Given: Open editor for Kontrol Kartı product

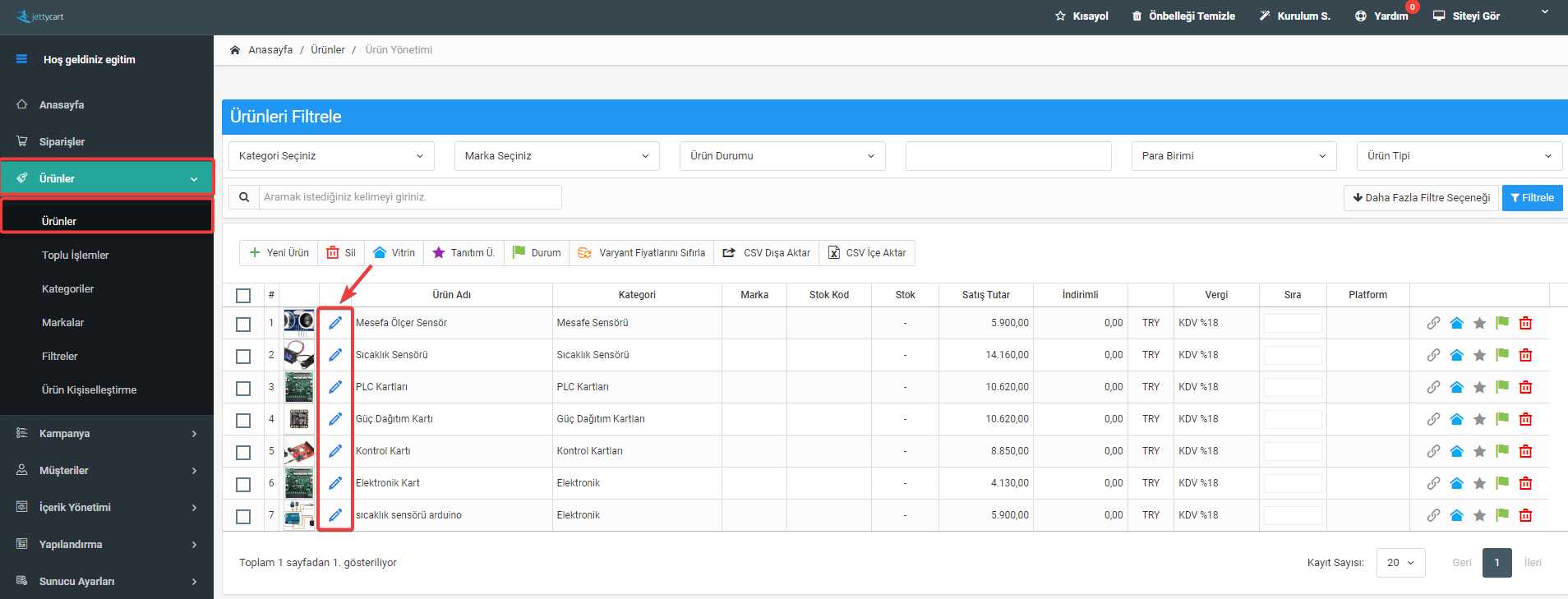Looking at the screenshot, I should [335, 451].
